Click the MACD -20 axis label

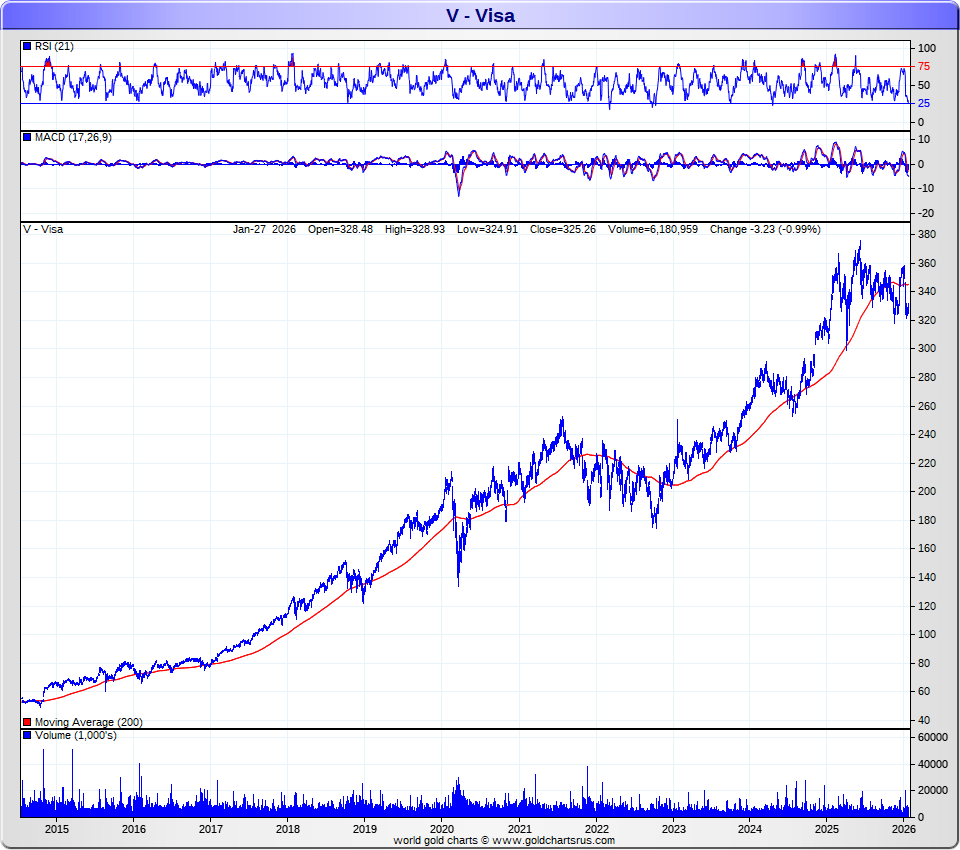point(925,213)
